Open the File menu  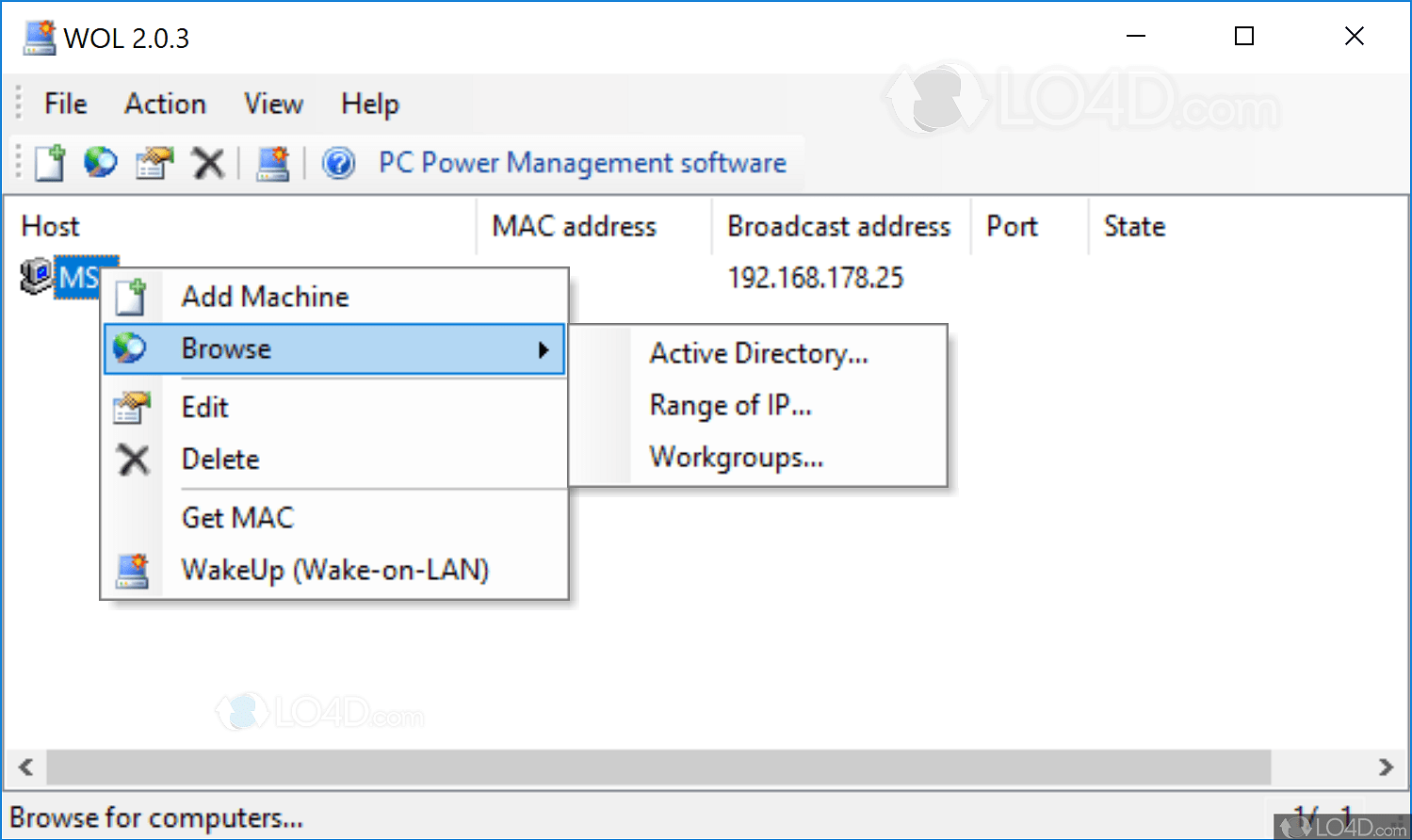pyautogui.click(x=66, y=104)
